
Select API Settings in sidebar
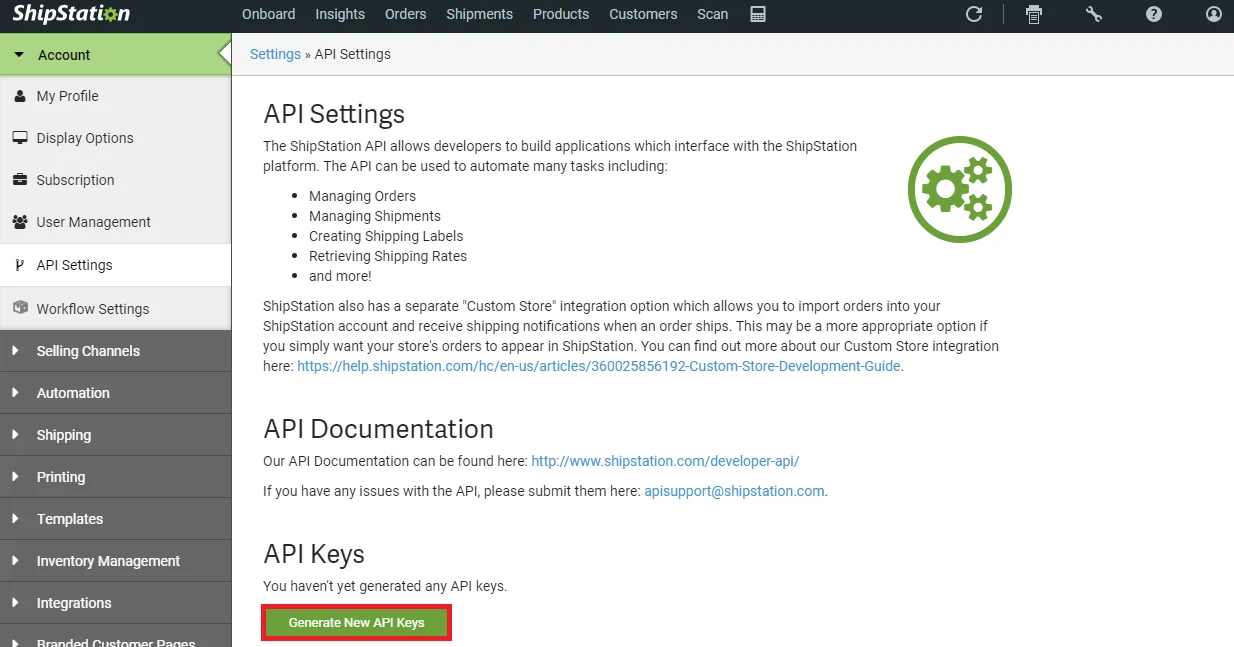[x=115, y=265]
